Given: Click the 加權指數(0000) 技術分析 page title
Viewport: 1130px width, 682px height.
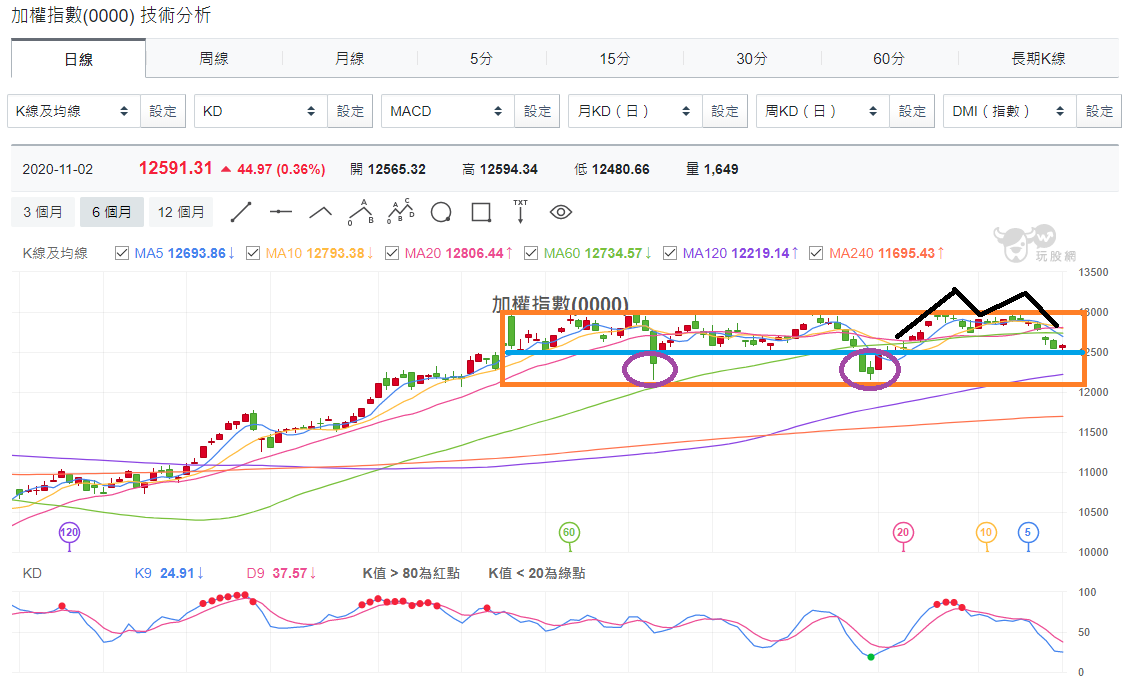Looking at the screenshot, I should click(110, 15).
